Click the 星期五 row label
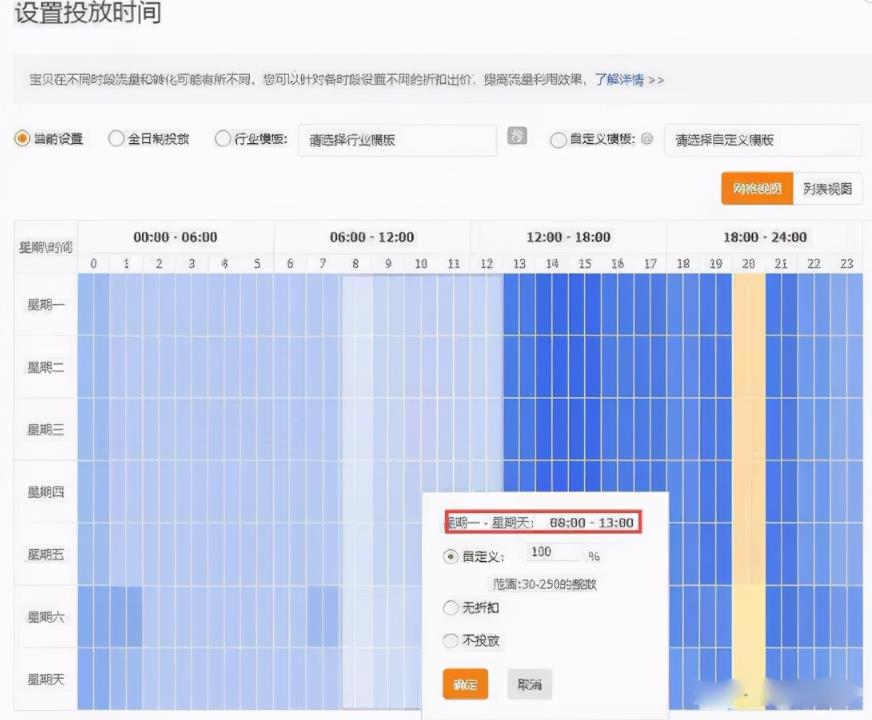 (x=46, y=554)
